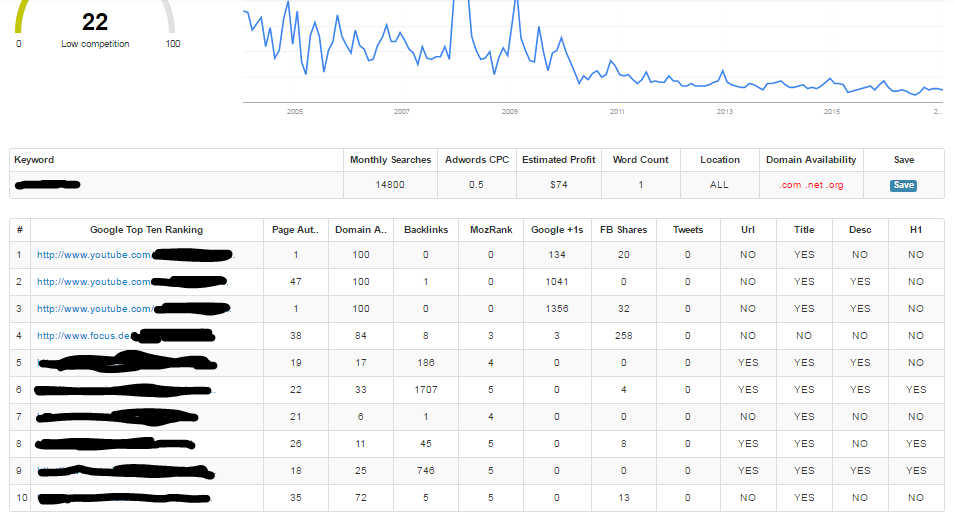This screenshot has height=517, width=954.
Task: Open the third youtube.com result link
Action: (x=133, y=308)
